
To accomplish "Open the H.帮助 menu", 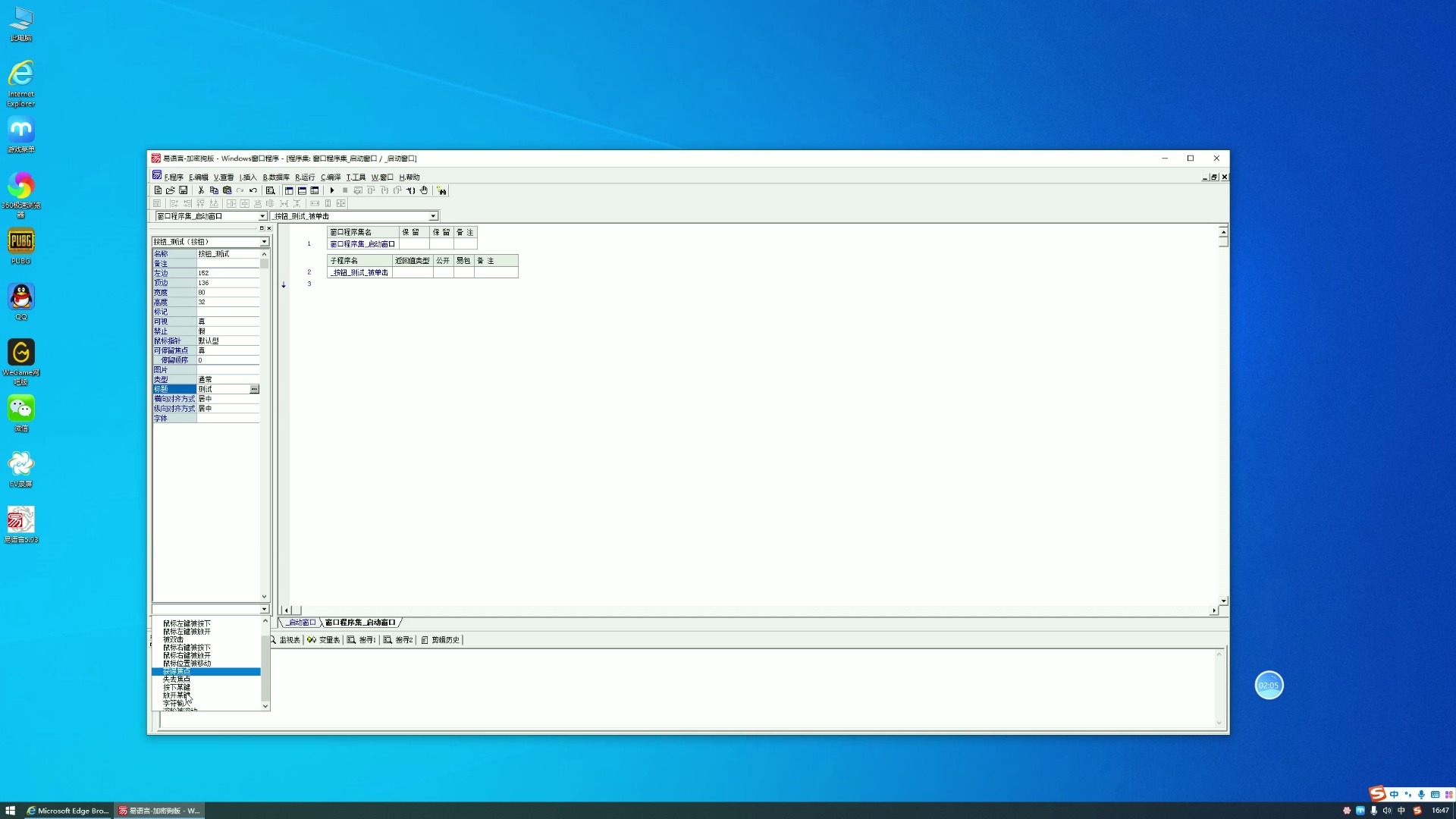I will click(x=409, y=177).
